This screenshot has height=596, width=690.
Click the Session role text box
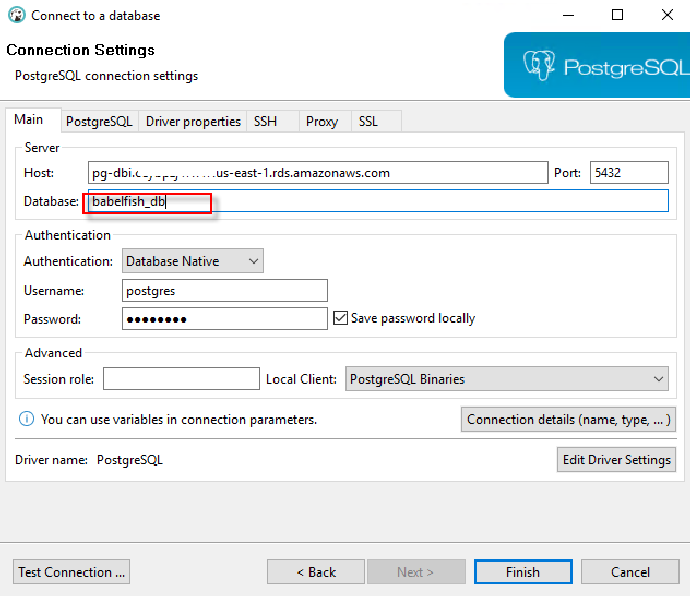[x=181, y=379]
